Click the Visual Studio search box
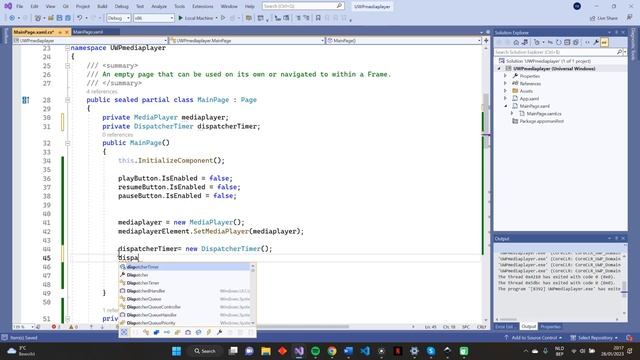This screenshot has width=640, height=360. [302, 6]
